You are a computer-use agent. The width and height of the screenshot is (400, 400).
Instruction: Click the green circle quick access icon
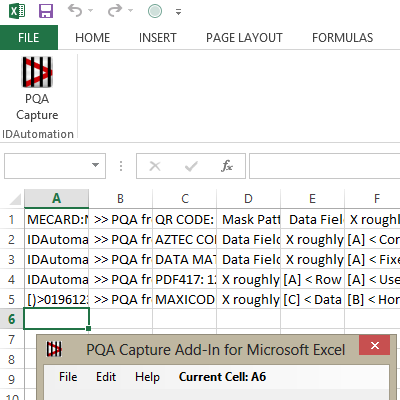(155, 11)
